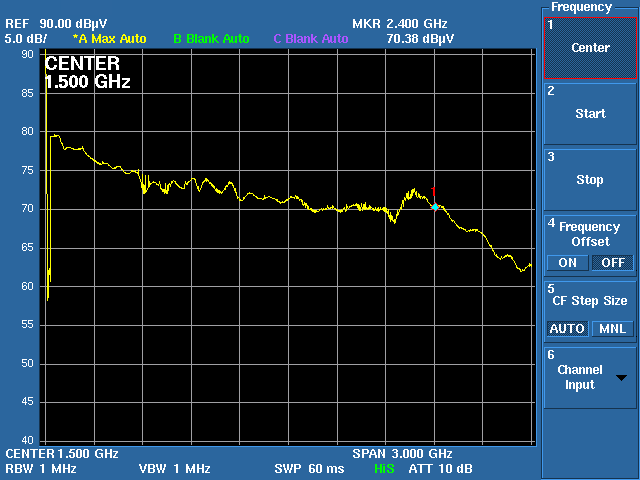Image resolution: width=640 pixels, height=480 pixels.
Task: Click the green HiS indicator
Action: (384, 469)
